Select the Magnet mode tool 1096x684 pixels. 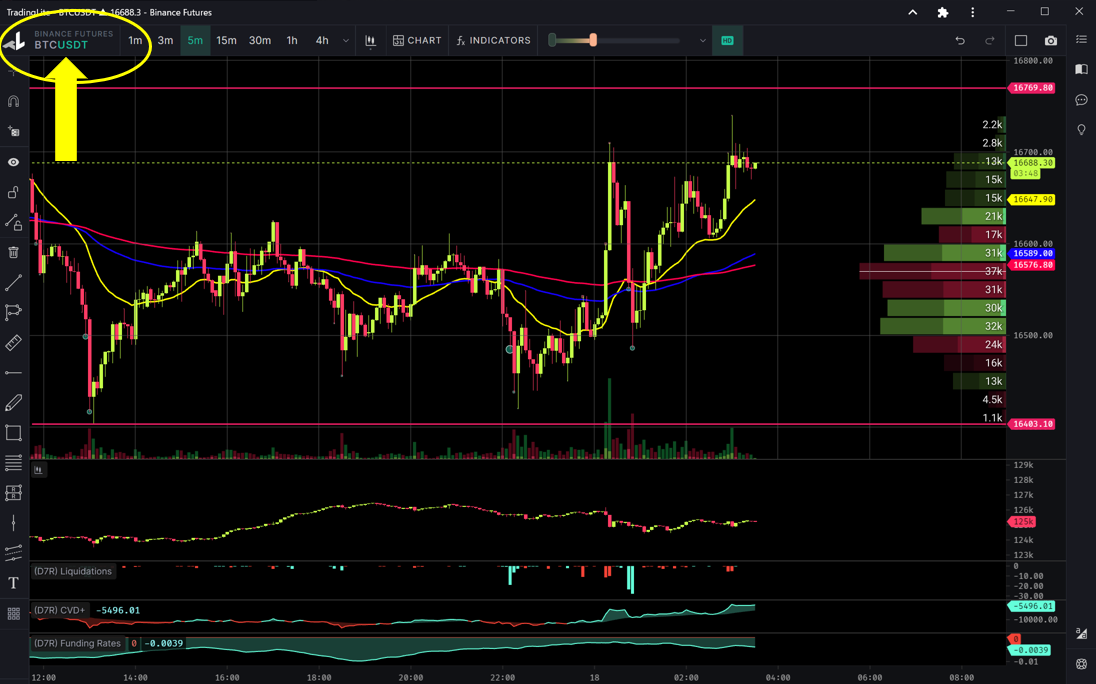[x=13, y=100]
